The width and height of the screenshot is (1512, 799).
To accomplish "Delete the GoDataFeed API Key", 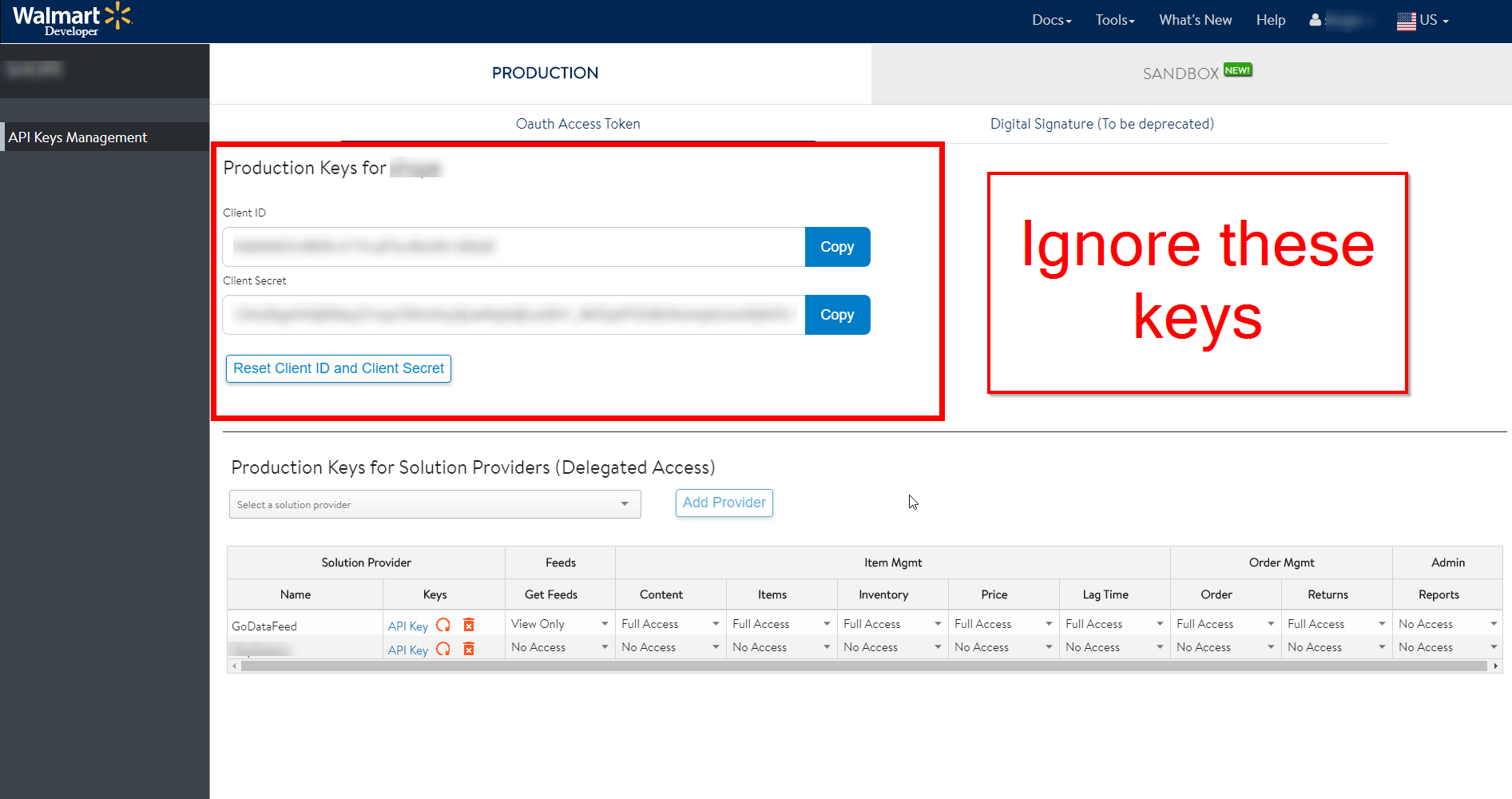I will coord(469,625).
